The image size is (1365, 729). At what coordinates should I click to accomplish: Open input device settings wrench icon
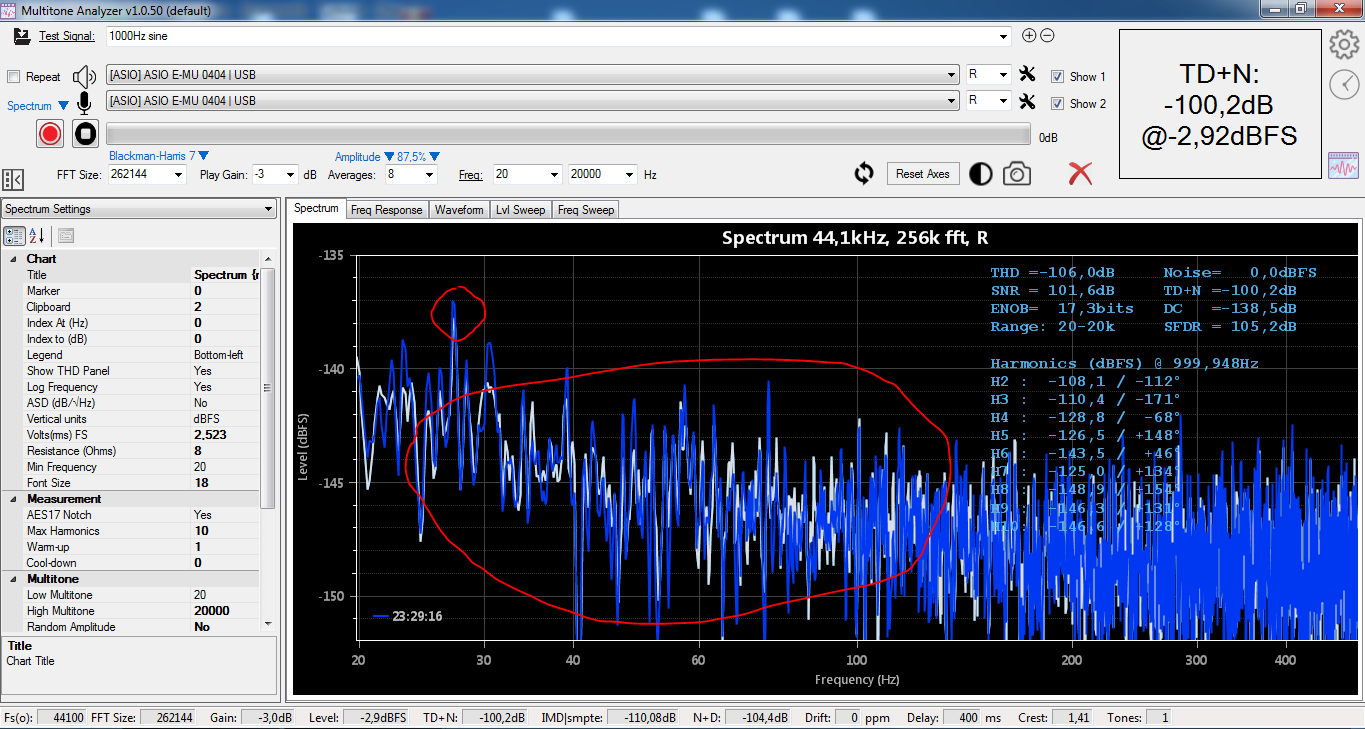(1027, 101)
